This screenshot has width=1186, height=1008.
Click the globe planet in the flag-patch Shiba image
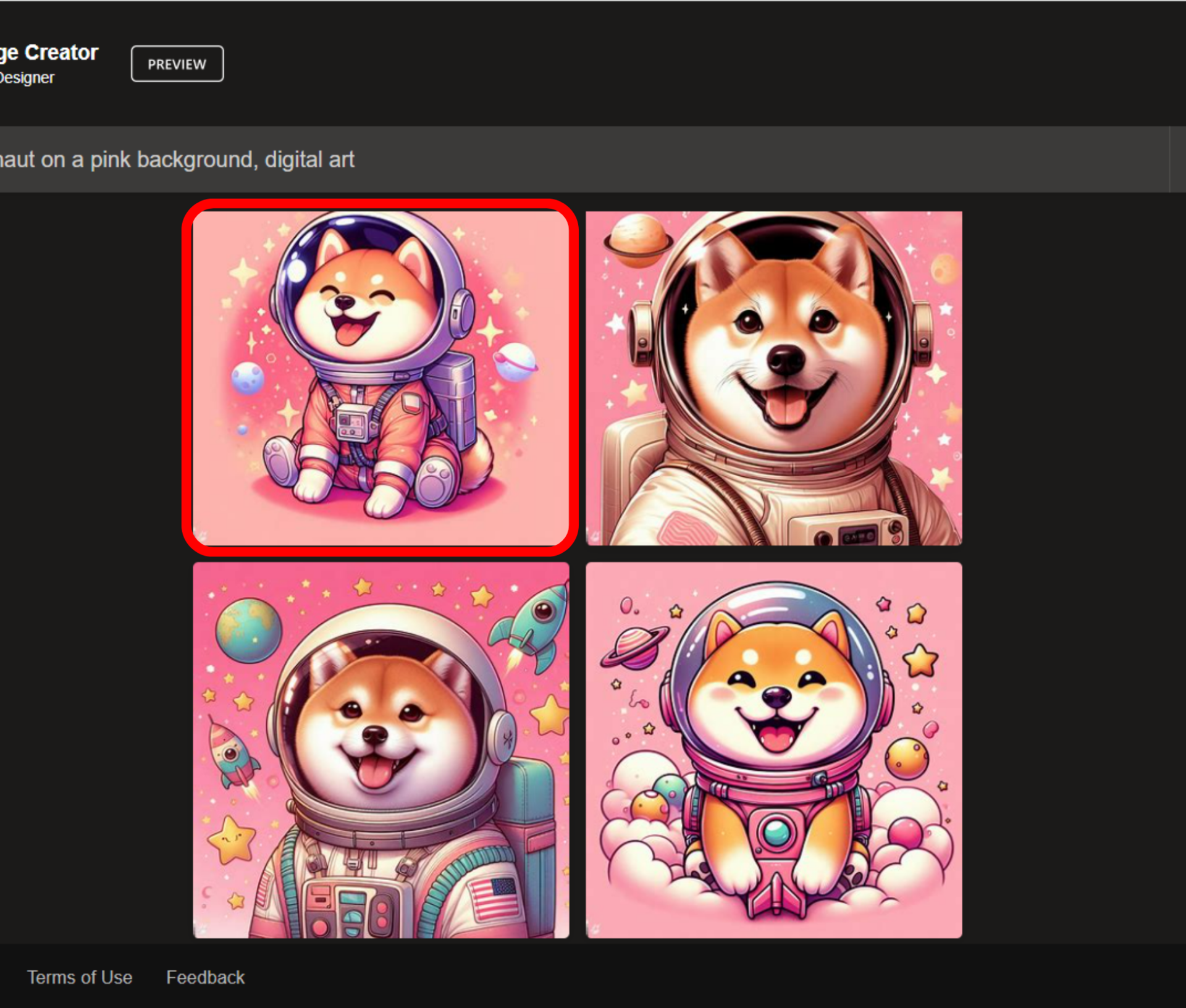click(x=248, y=630)
